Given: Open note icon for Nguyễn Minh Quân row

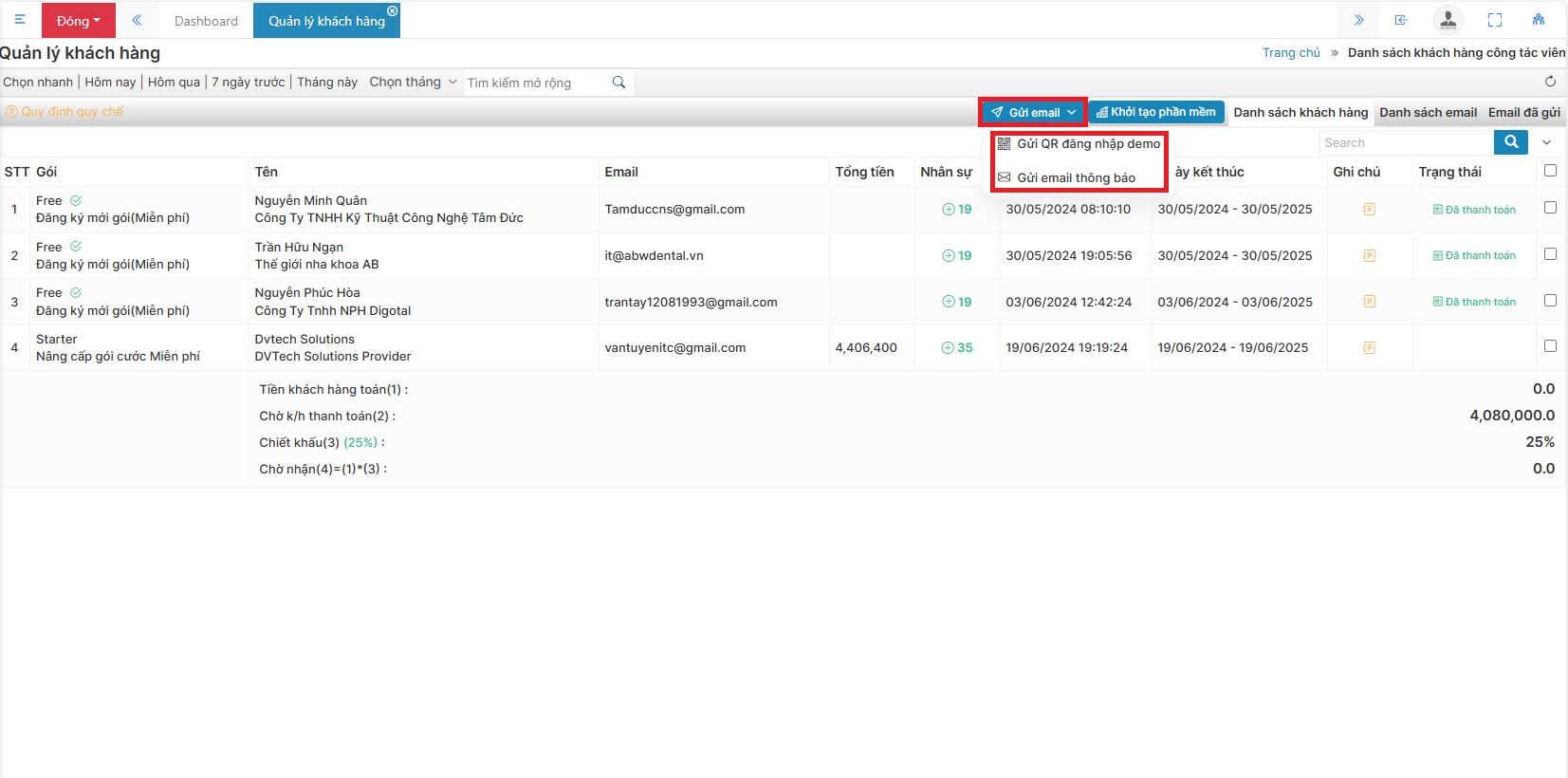Looking at the screenshot, I should coord(1369,210).
